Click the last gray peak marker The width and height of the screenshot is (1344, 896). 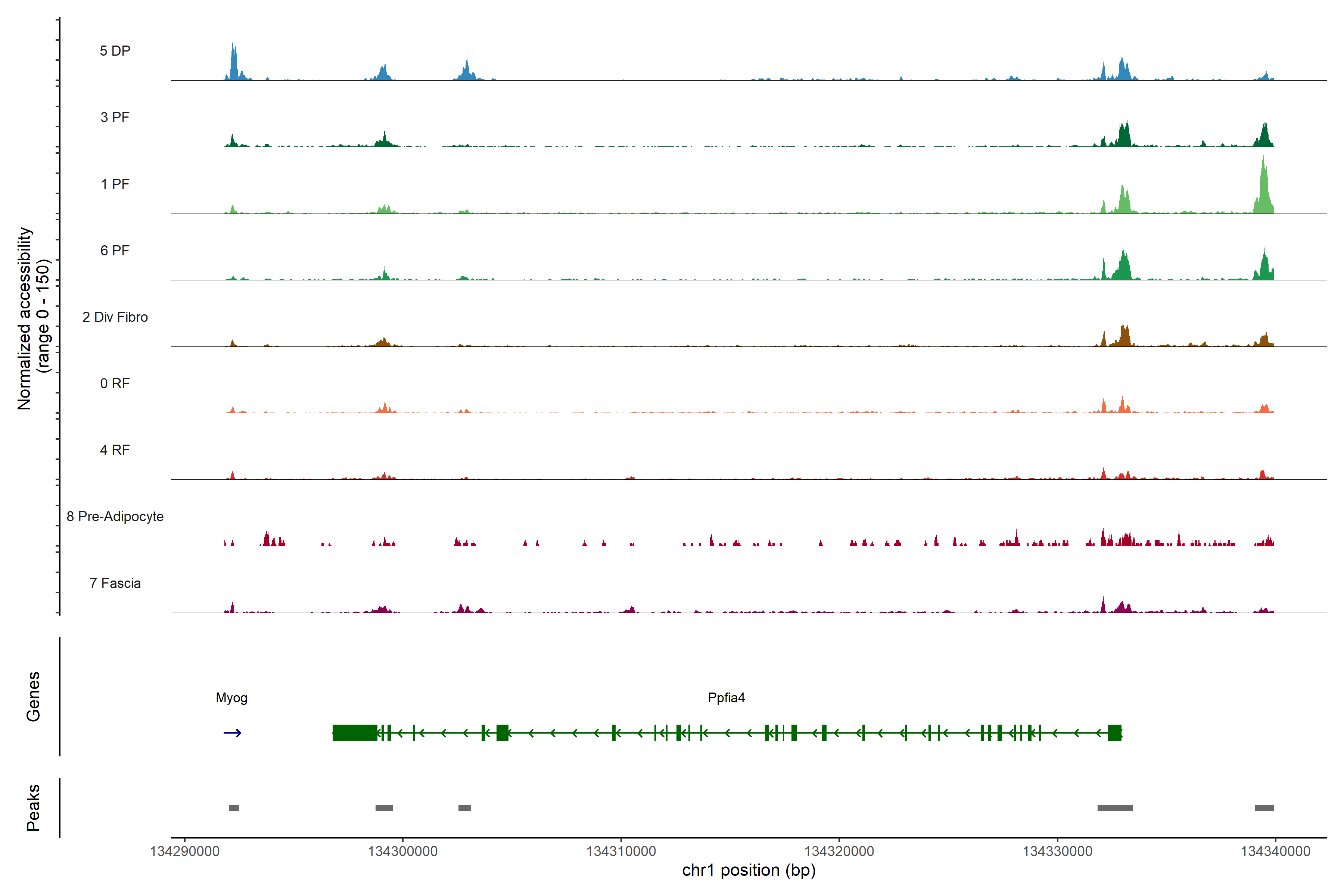[x=1264, y=808]
